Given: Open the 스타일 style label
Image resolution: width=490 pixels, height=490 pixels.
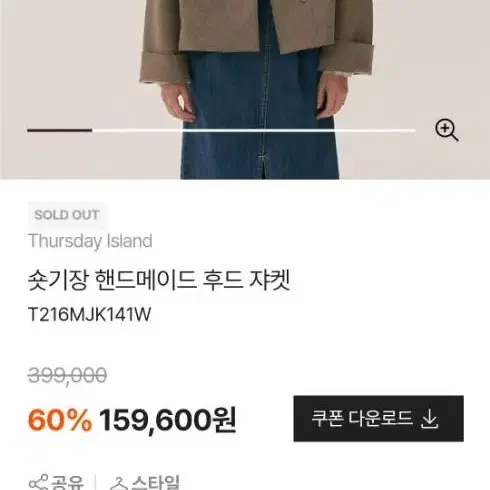Looking at the screenshot, I should tap(155, 483).
